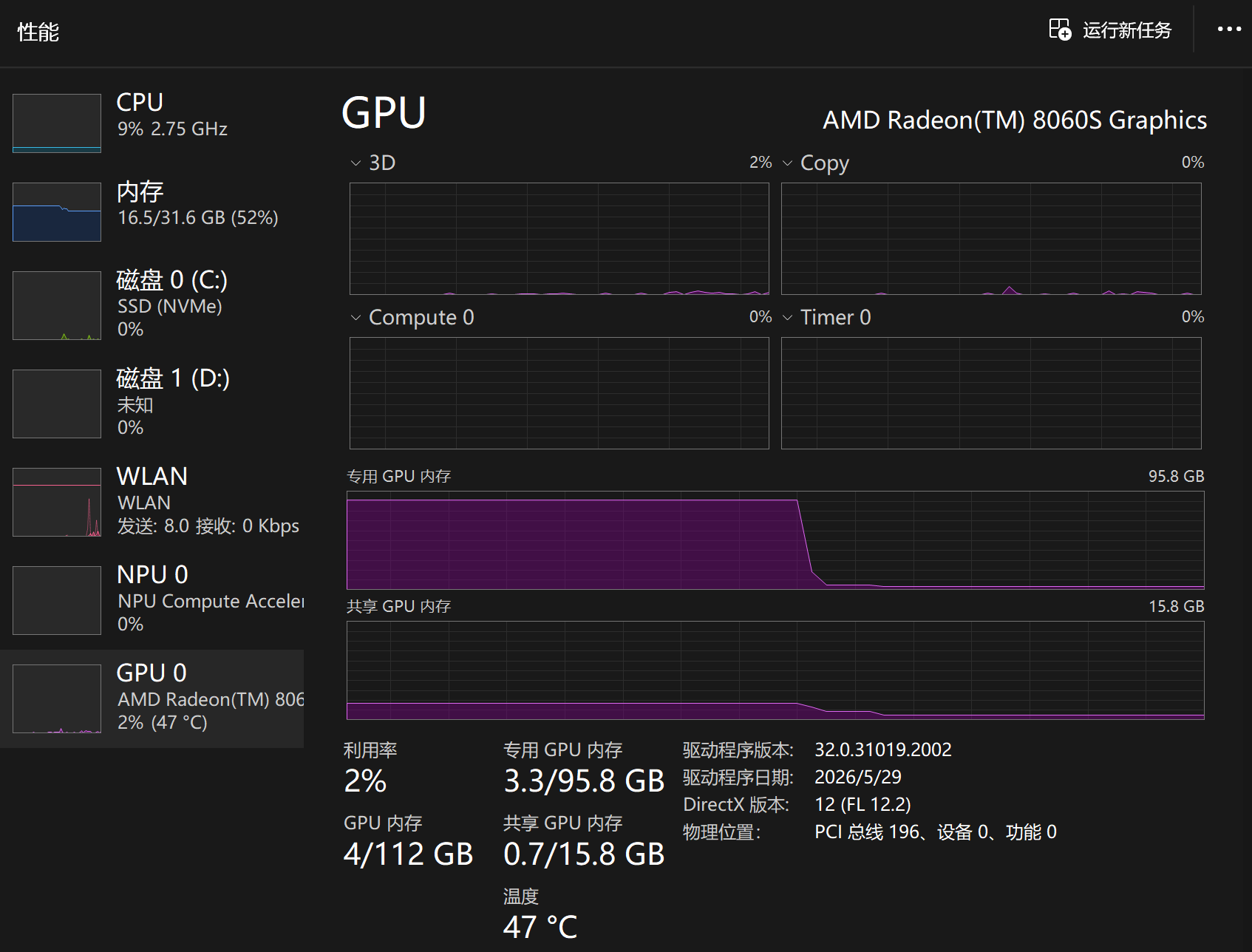Screen dimensions: 1252x952
Task: Click the Compute 0 engine utilization graph
Action: (559, 393)
